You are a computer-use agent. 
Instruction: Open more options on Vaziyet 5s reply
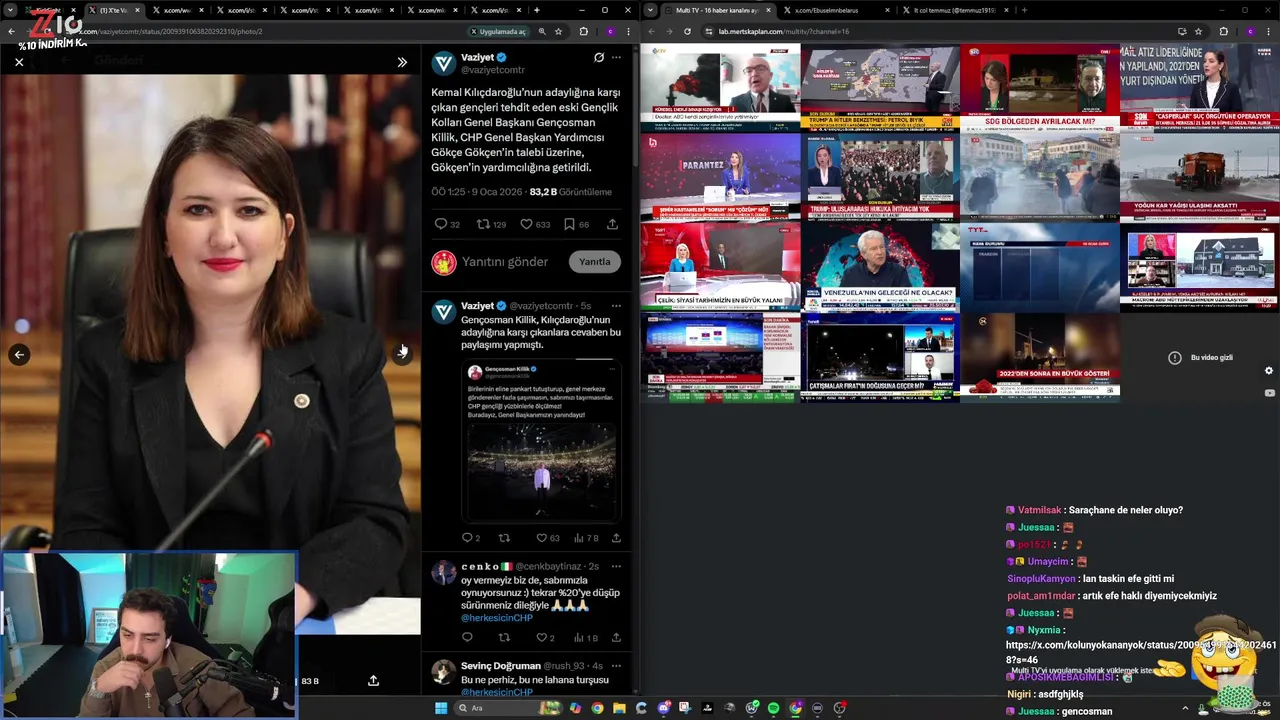616,306
